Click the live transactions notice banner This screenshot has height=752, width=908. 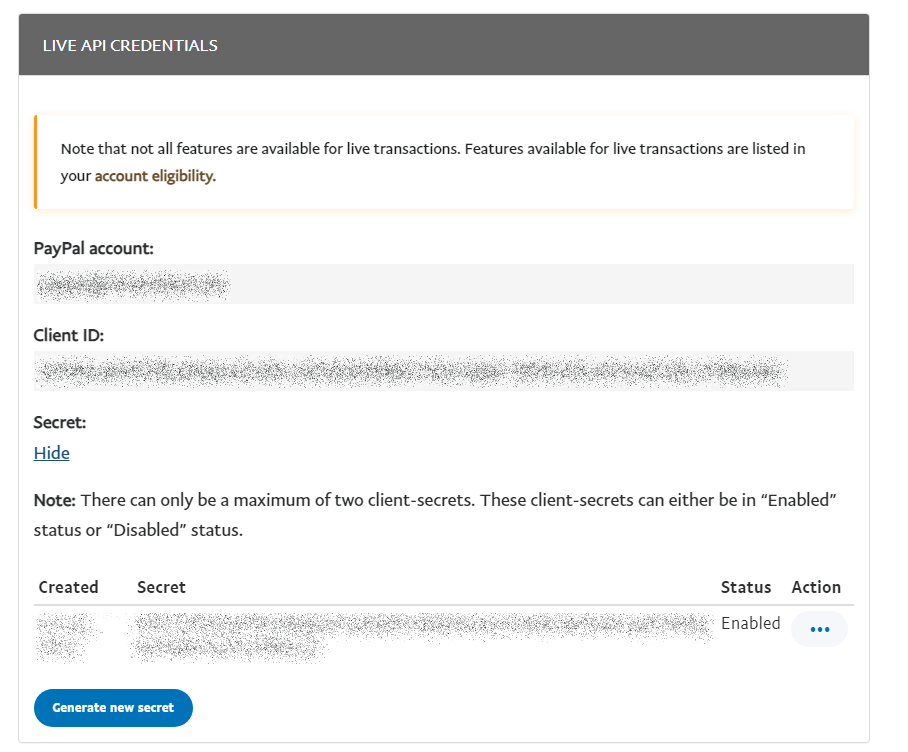coord(445,162)
